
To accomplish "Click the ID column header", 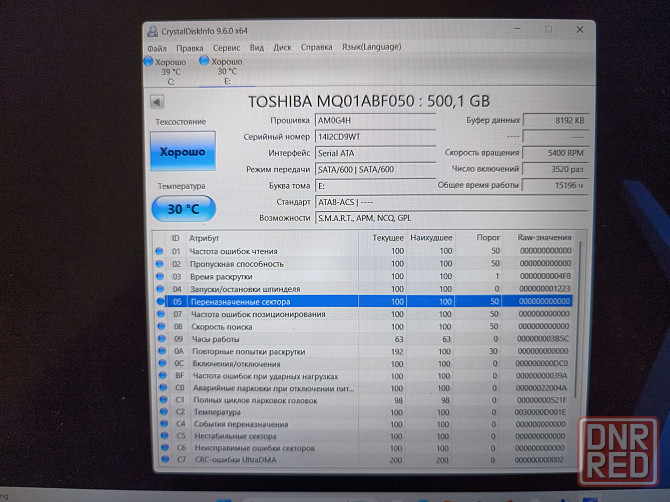I will (x=176, y=238).
